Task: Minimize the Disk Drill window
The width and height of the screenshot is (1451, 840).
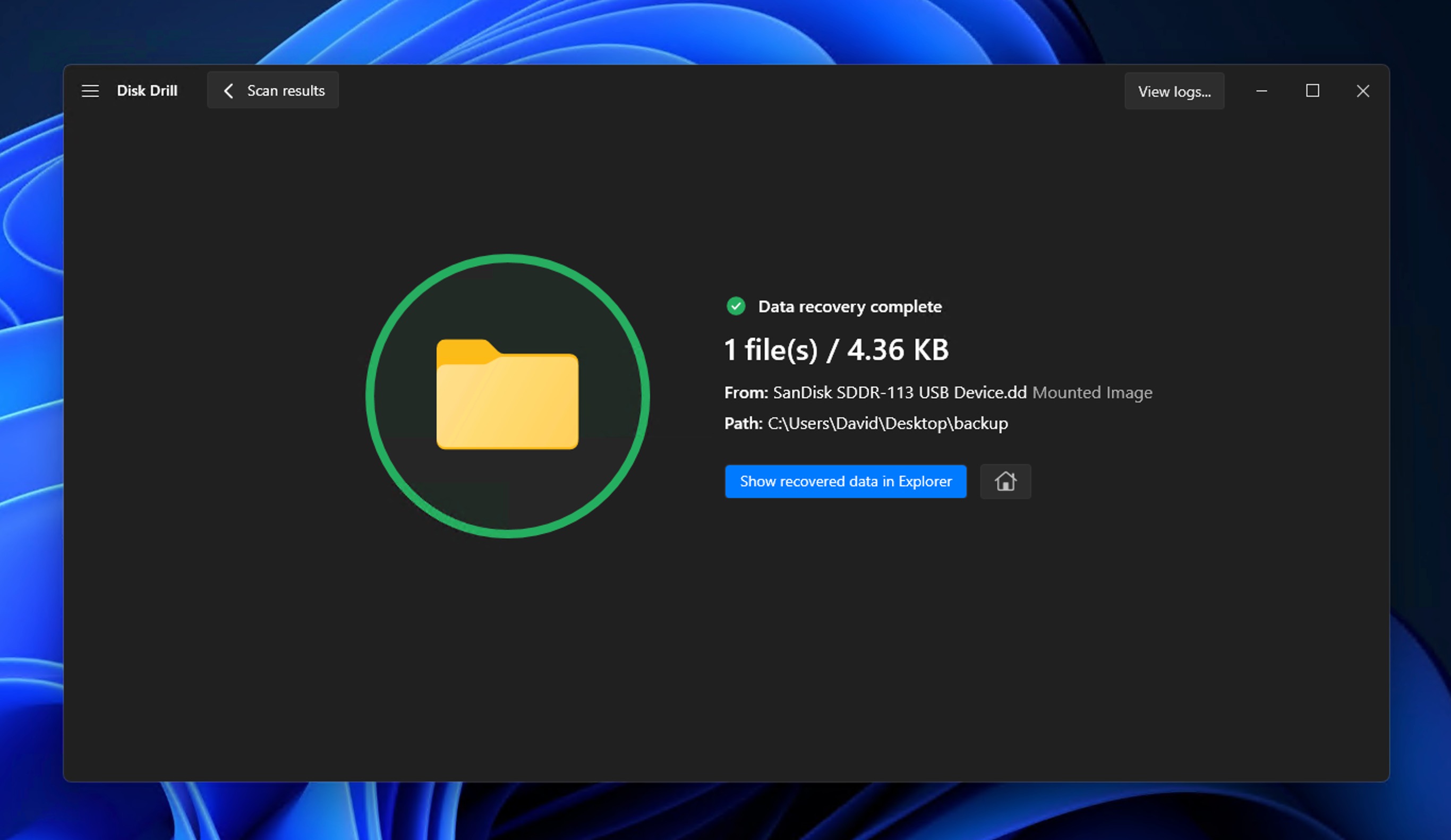Action: point(1261,91)
